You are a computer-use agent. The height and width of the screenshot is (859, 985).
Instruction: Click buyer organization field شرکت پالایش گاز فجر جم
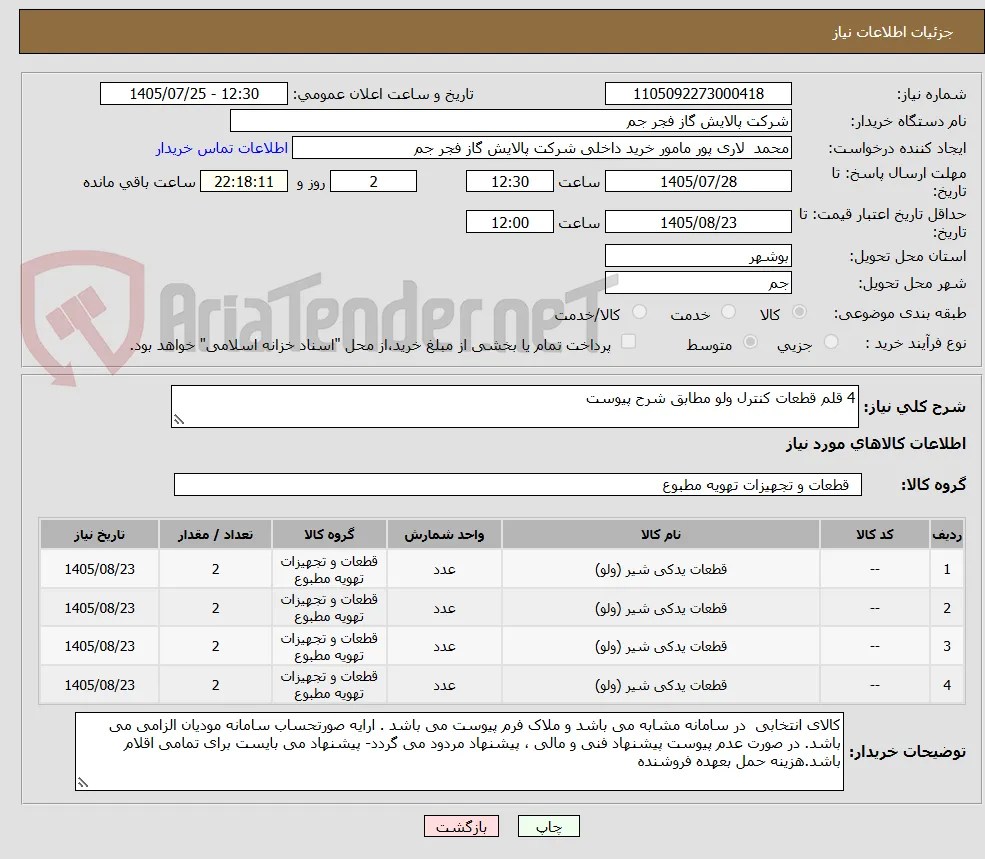511,121
